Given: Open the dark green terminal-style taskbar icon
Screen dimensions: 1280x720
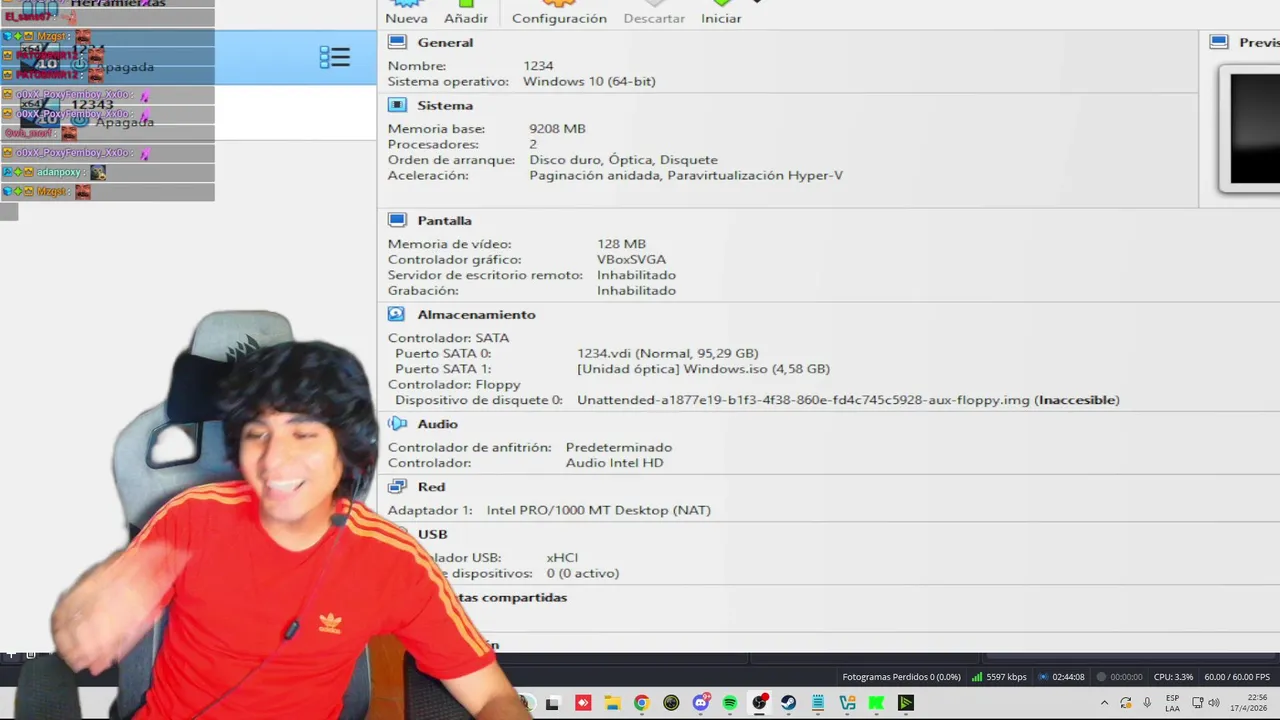Looking at the screenshot, I should click(x=906, y=703).
